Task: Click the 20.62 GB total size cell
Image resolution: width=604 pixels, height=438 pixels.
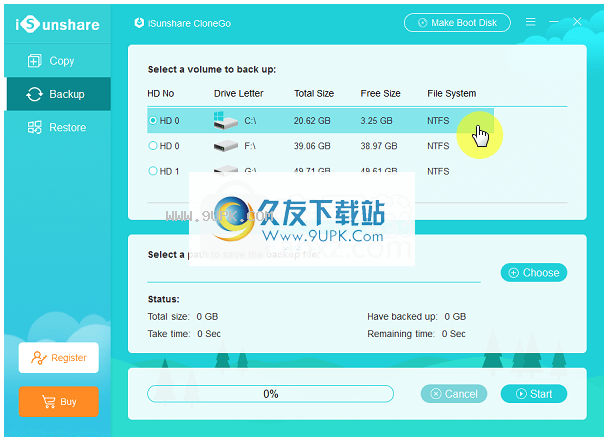Action: point(312,121)
